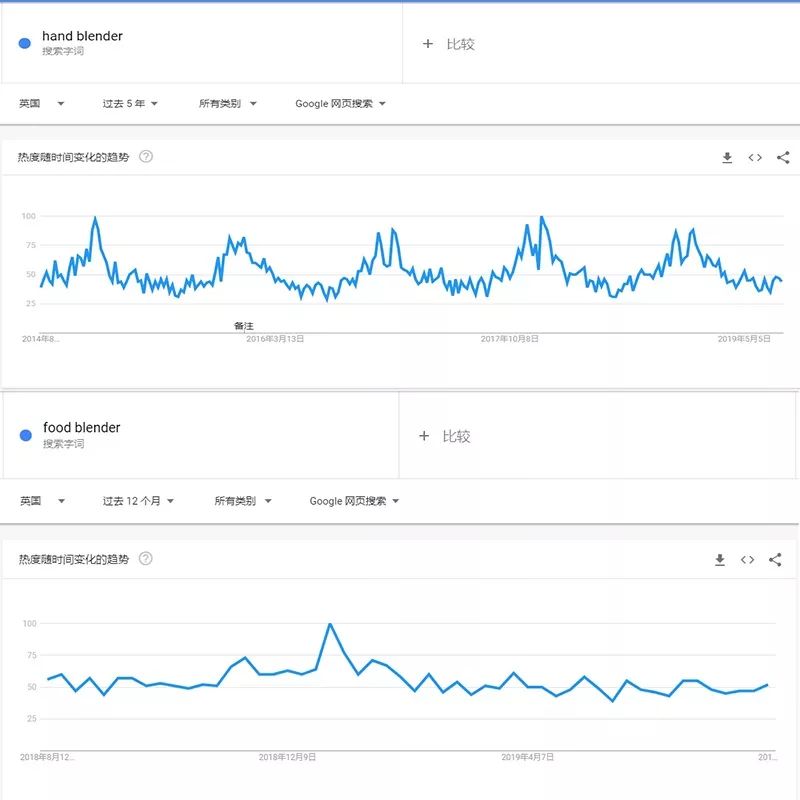Share the hand blender trend chart
The height and width of the screenshot is (800, 800).
[x=783, y=158]
